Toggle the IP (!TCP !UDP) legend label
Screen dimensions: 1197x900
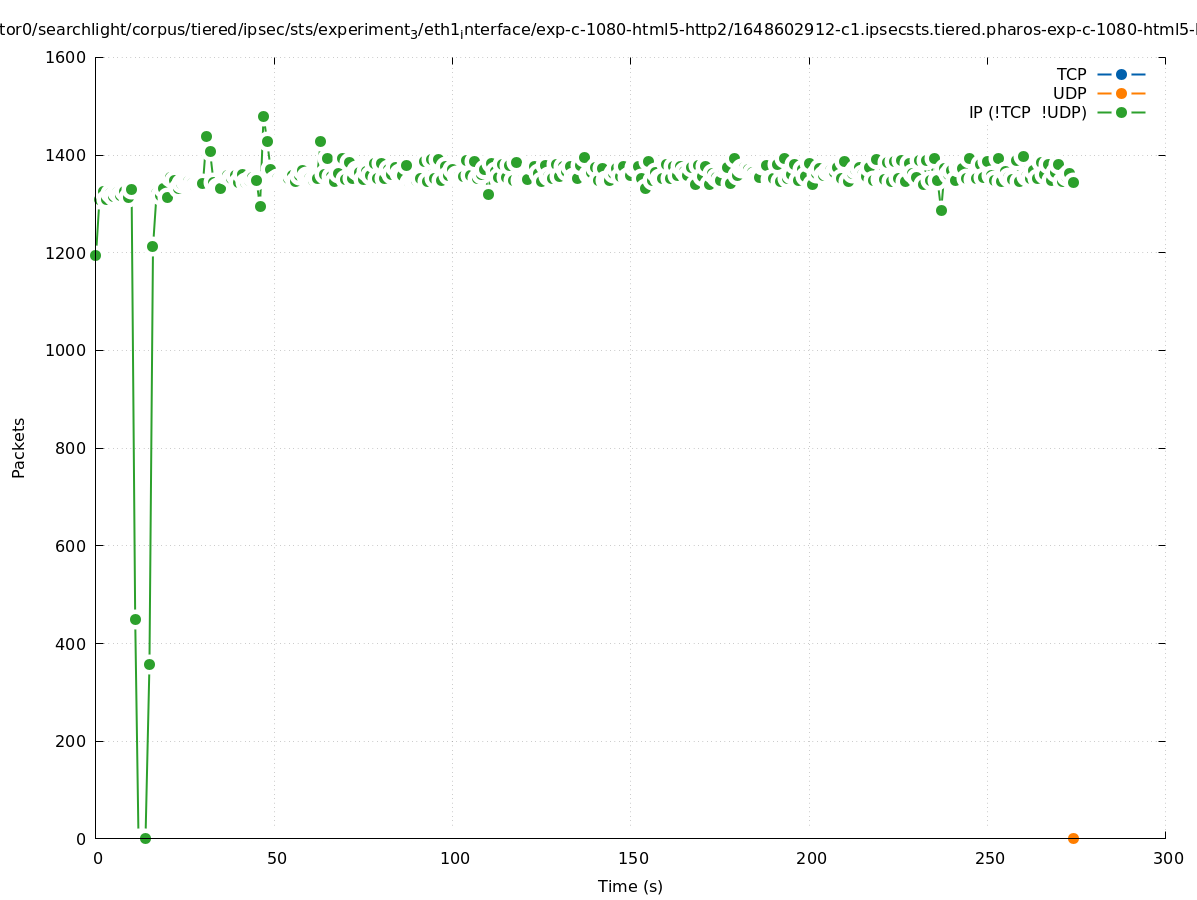1027,112
